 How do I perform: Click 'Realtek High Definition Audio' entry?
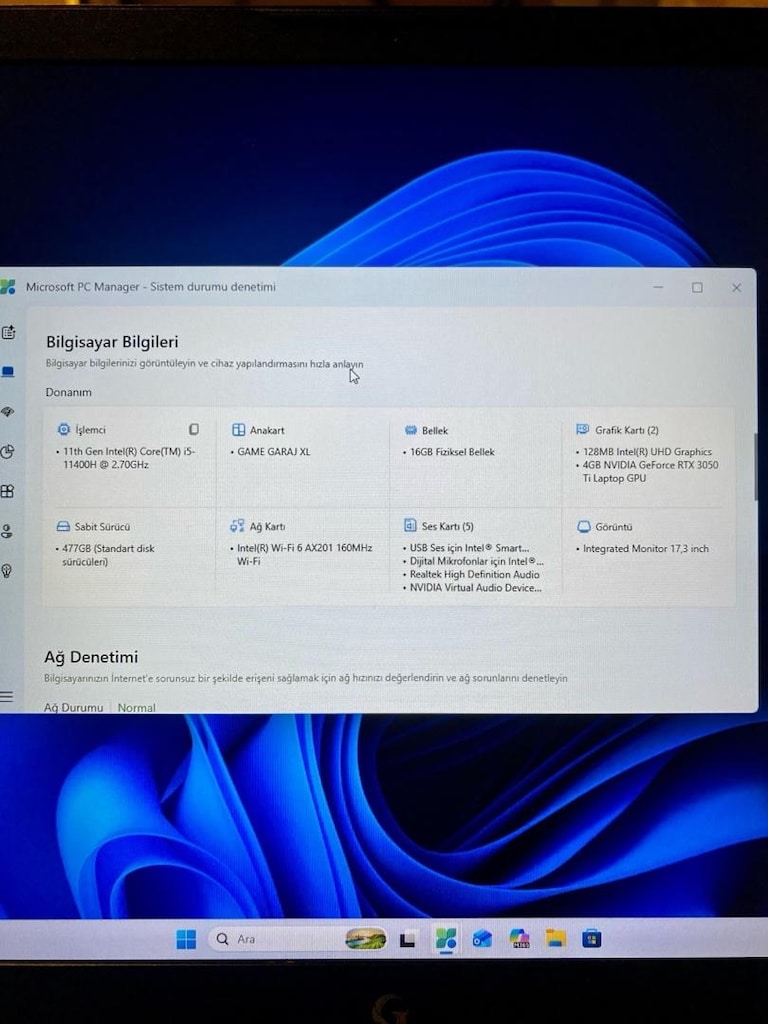tap(474, 574)
